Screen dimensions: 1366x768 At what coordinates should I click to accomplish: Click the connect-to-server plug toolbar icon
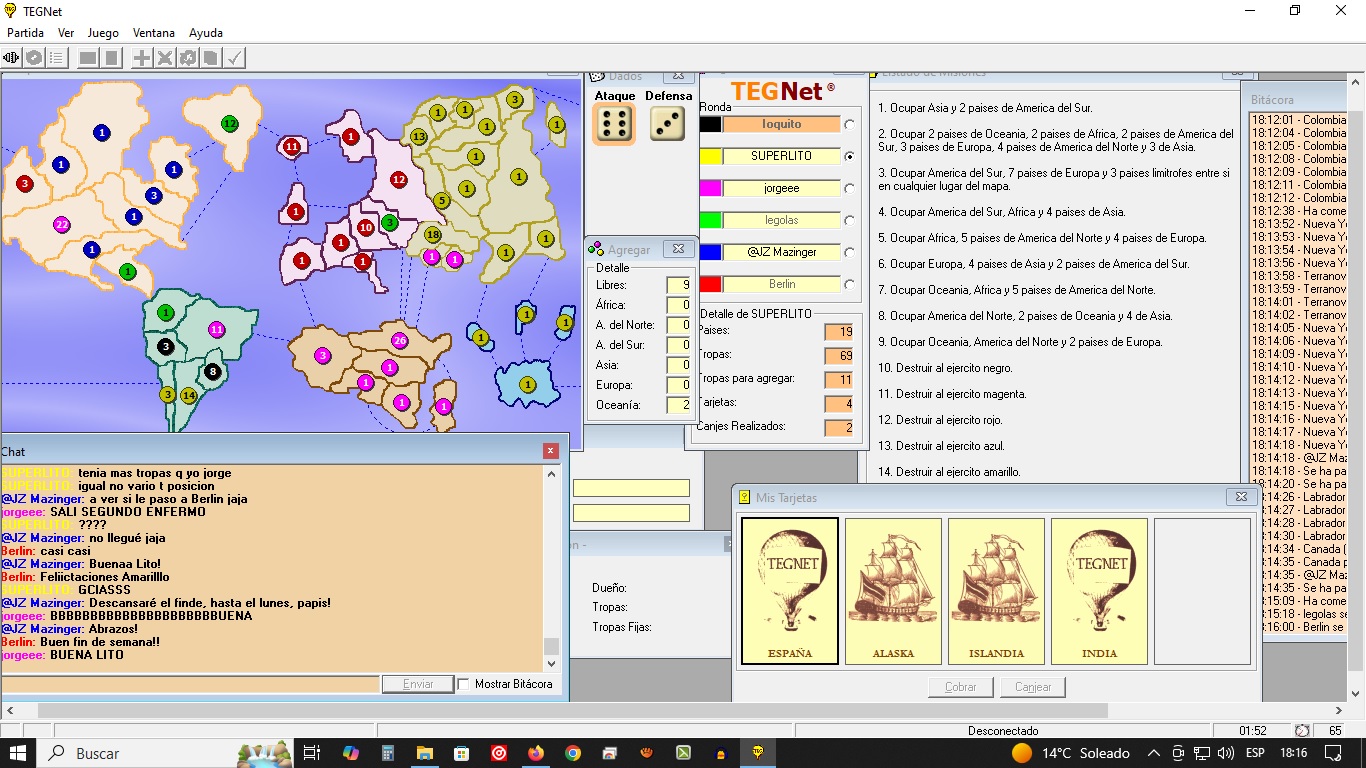(x=11, y=58)
